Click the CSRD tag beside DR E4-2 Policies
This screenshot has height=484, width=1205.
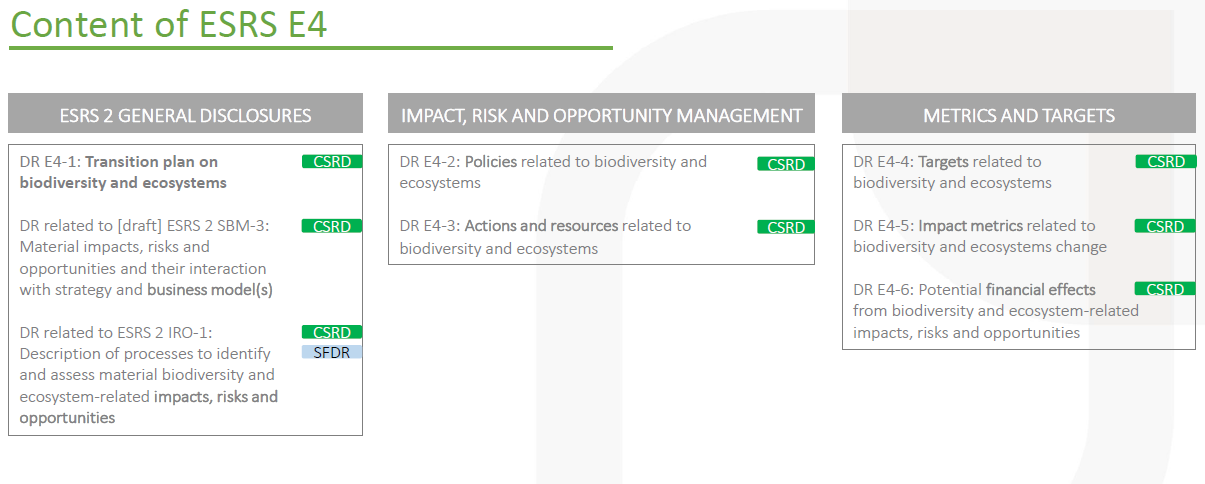point(786,164)
